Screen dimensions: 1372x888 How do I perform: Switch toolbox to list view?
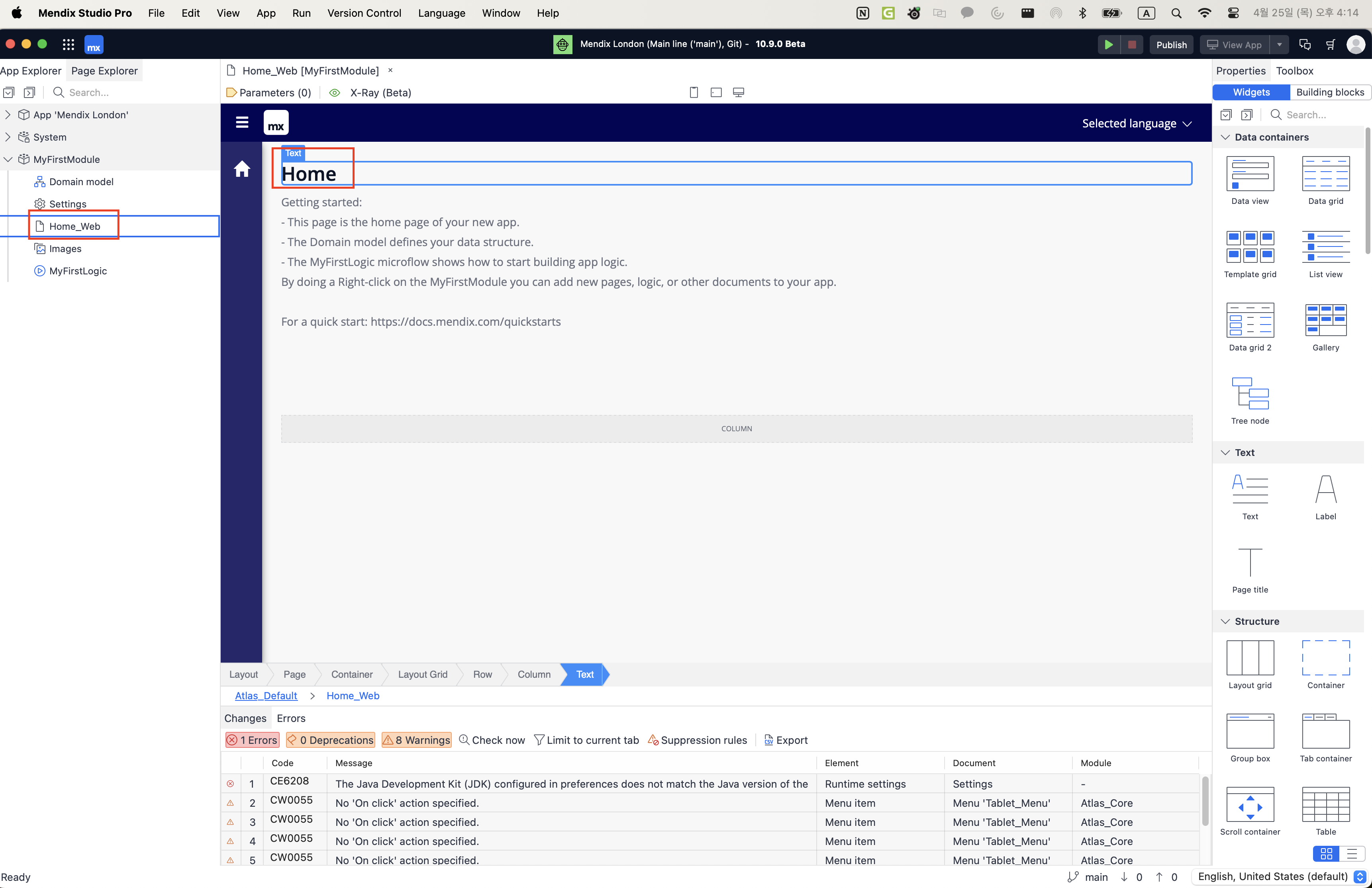[1352, 853]
